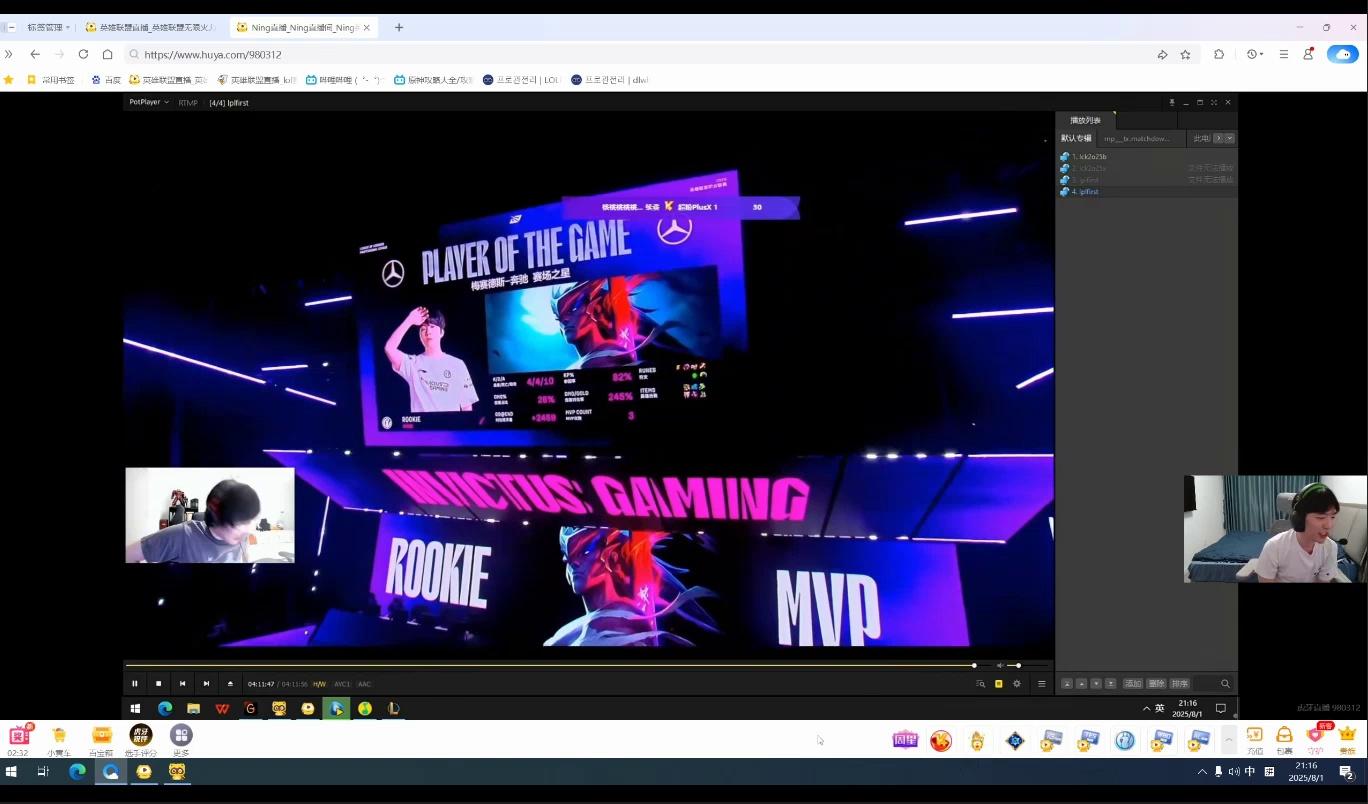Open notification center on taskbar
The image size is (1368, 804).
pos(1346,772)
